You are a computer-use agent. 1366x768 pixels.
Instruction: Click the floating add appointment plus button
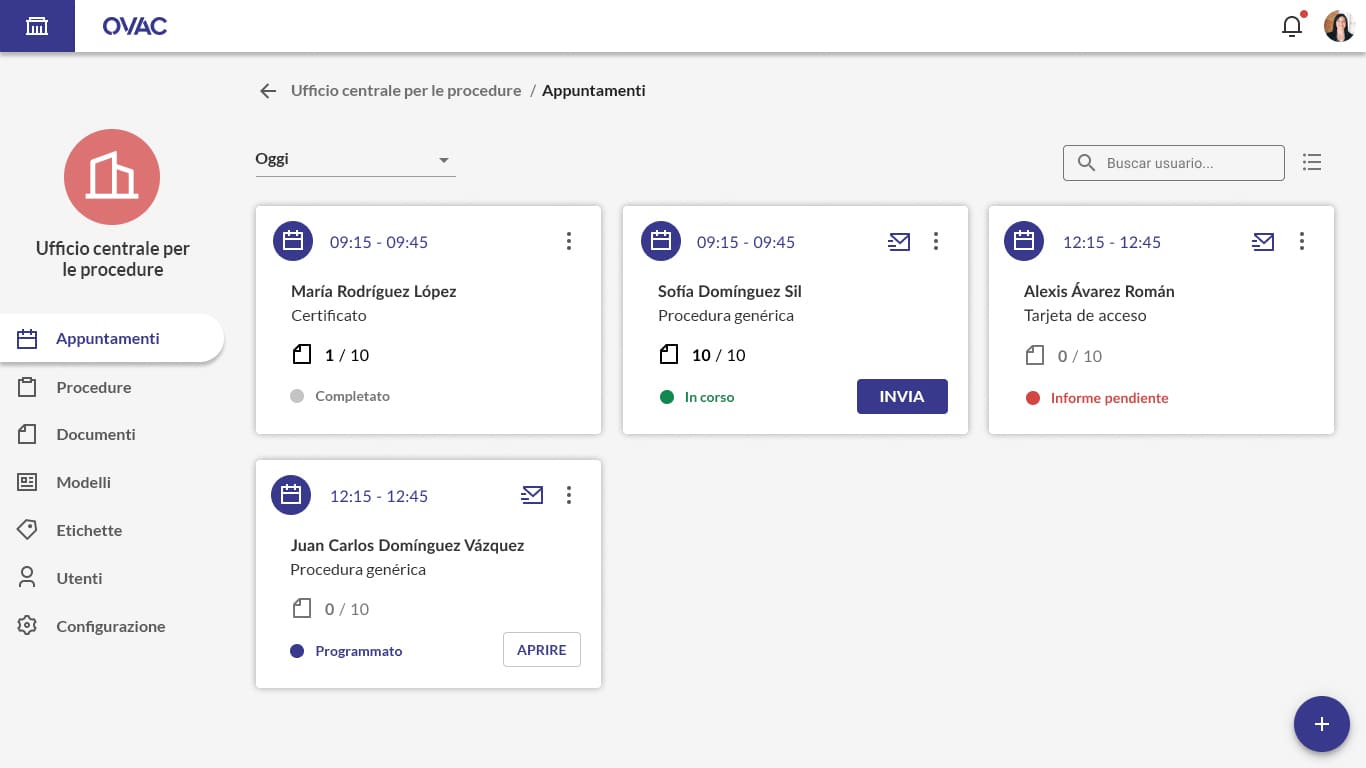(1321, 724)
